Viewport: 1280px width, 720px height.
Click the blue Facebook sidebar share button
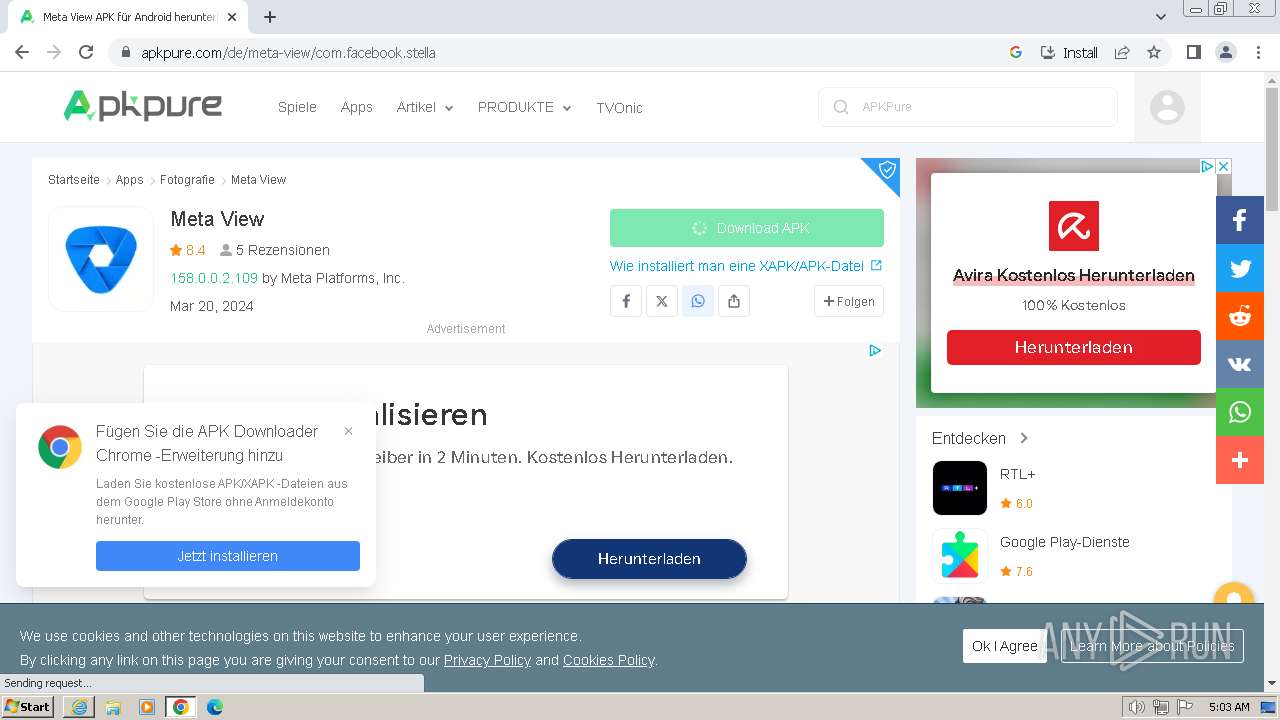[x=1240, y=220]
